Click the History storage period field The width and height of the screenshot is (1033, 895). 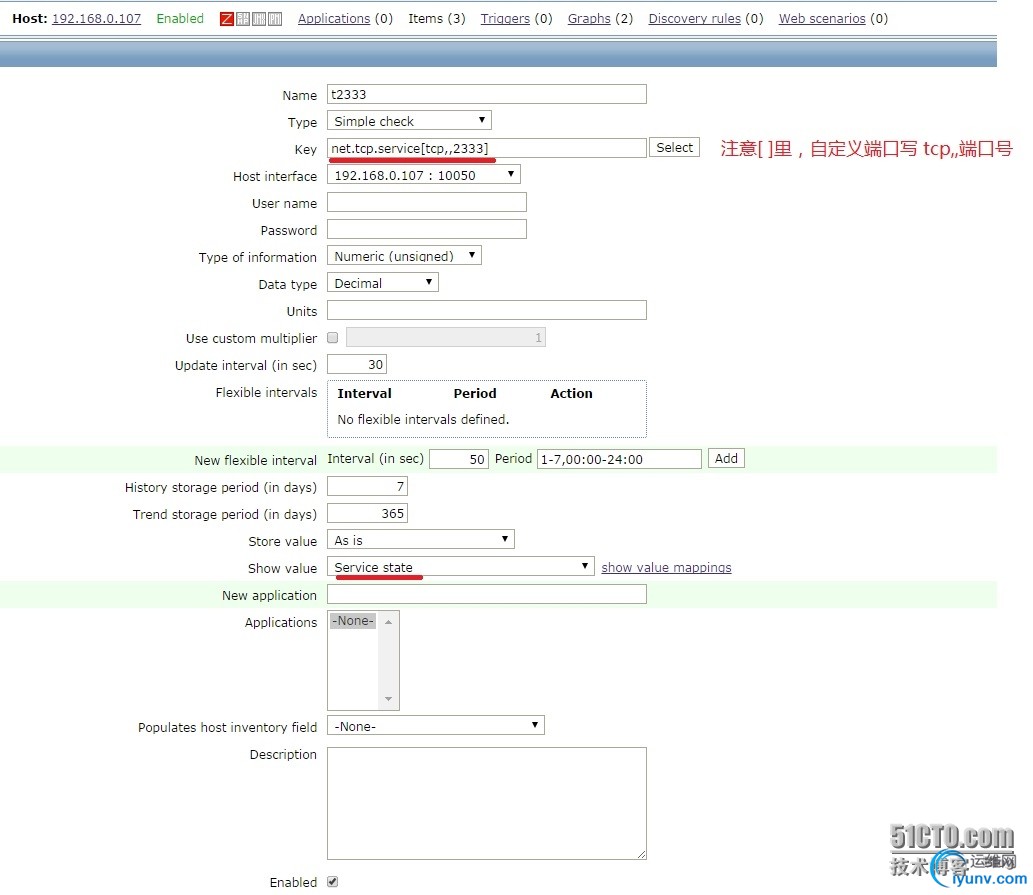[x=367, y=486]
